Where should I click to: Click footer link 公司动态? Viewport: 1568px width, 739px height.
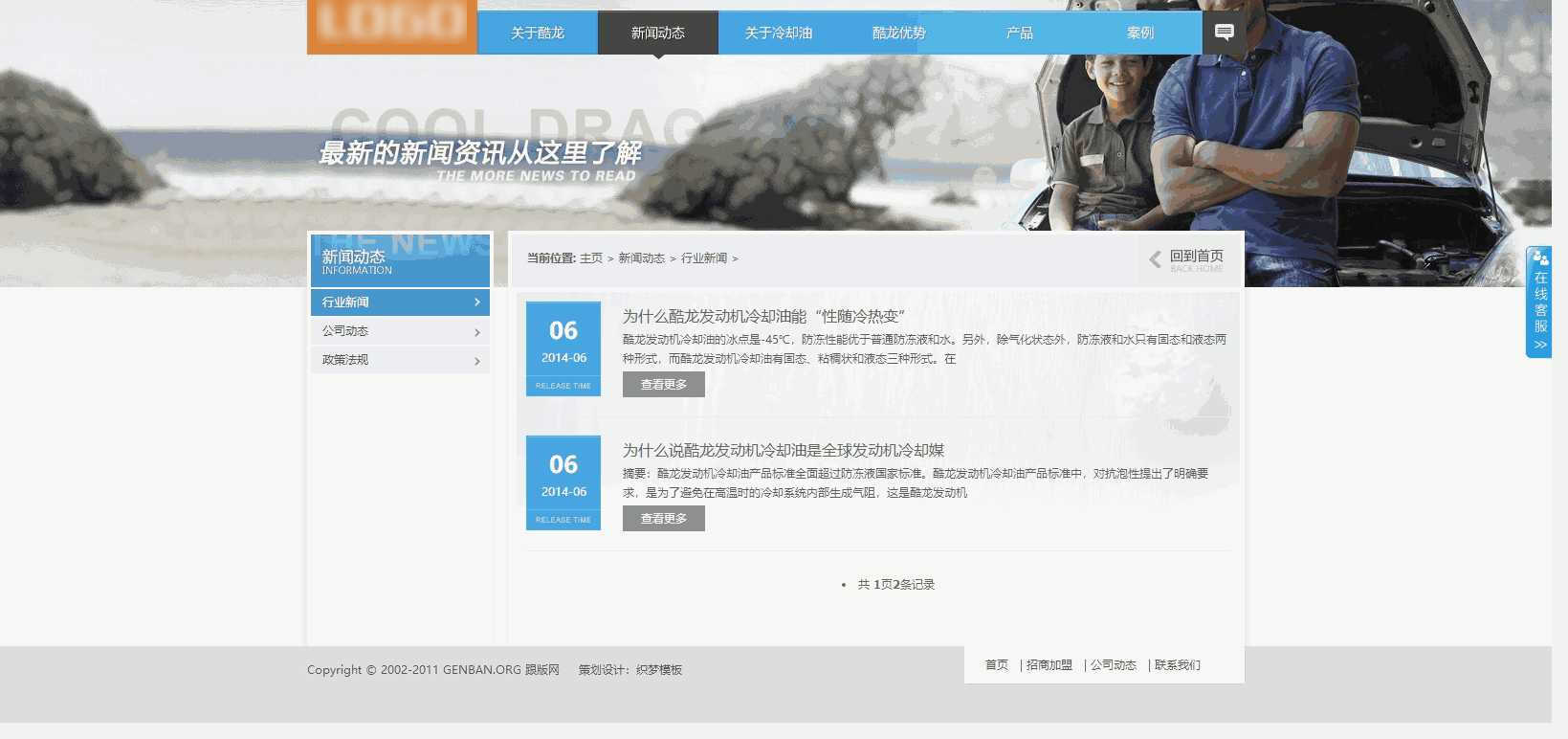point(1114,665)
